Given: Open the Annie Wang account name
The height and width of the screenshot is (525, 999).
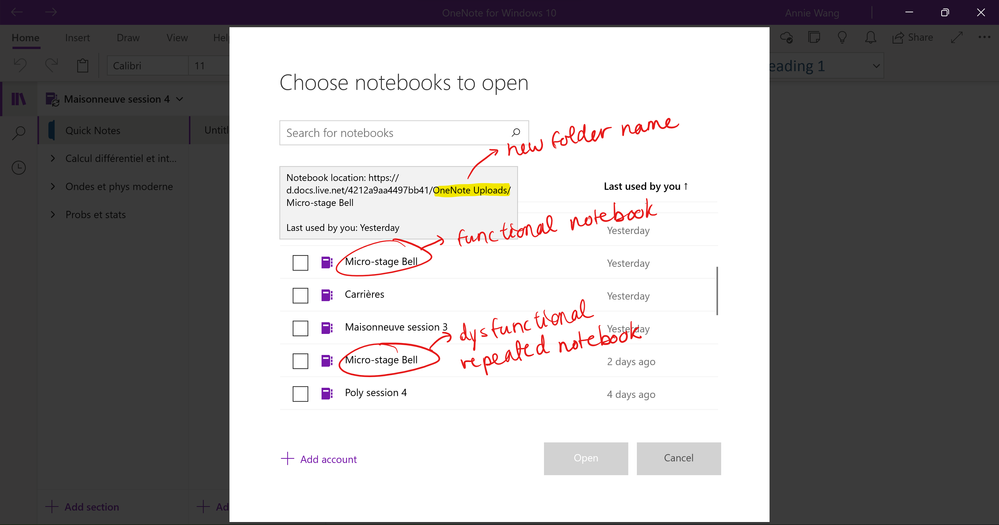Looking at the screenshot, I should (812, 13).
